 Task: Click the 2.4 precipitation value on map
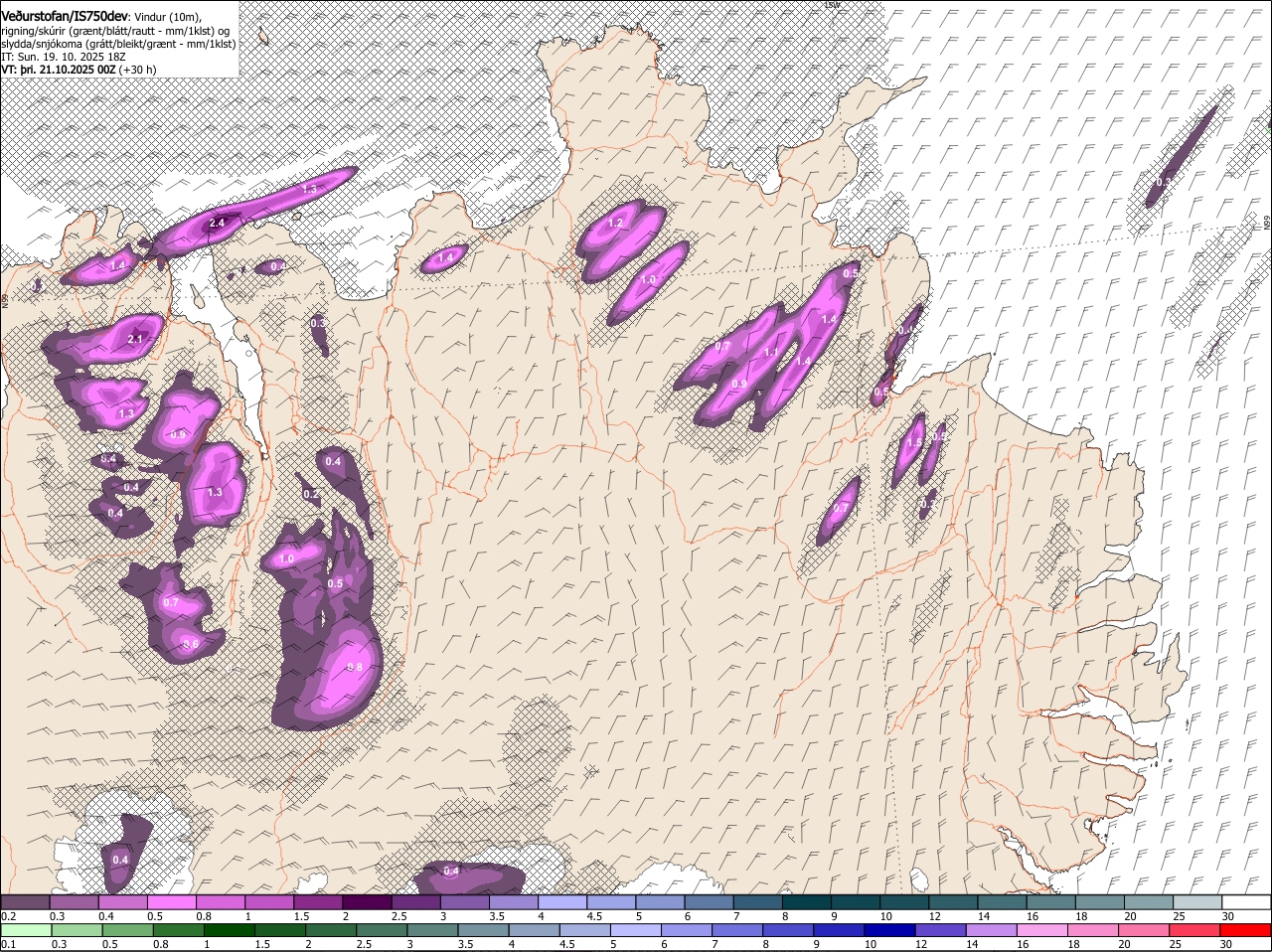[x=218, y=224]
